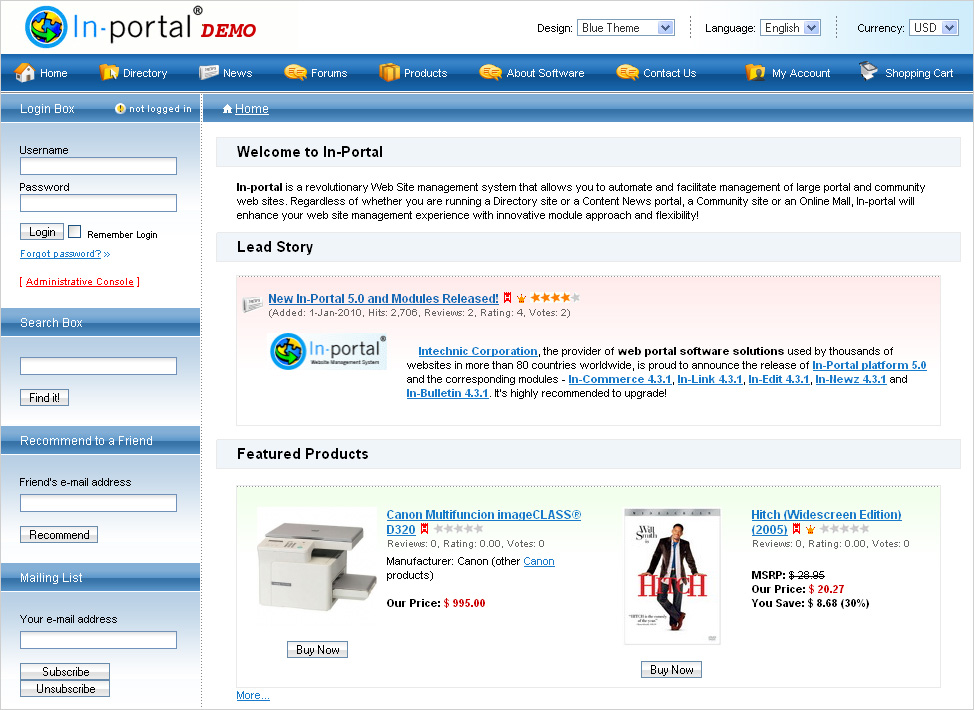Viewport: 974px width, 710px height.
Task: Click the grey star rating of Canon D320
Action: 458,529
